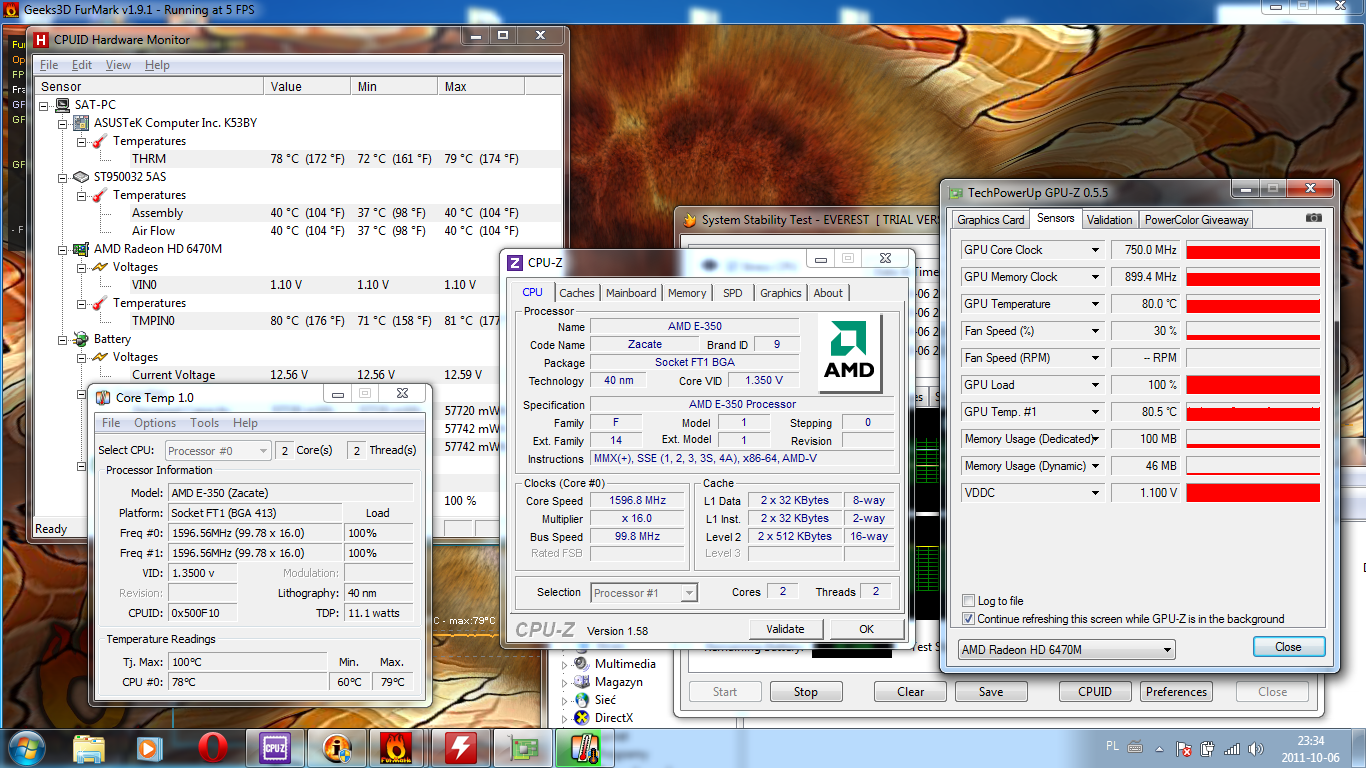Click the Battery icon in the HWMonitor tree
The image size is (1366, 768).
coord(81,339)
